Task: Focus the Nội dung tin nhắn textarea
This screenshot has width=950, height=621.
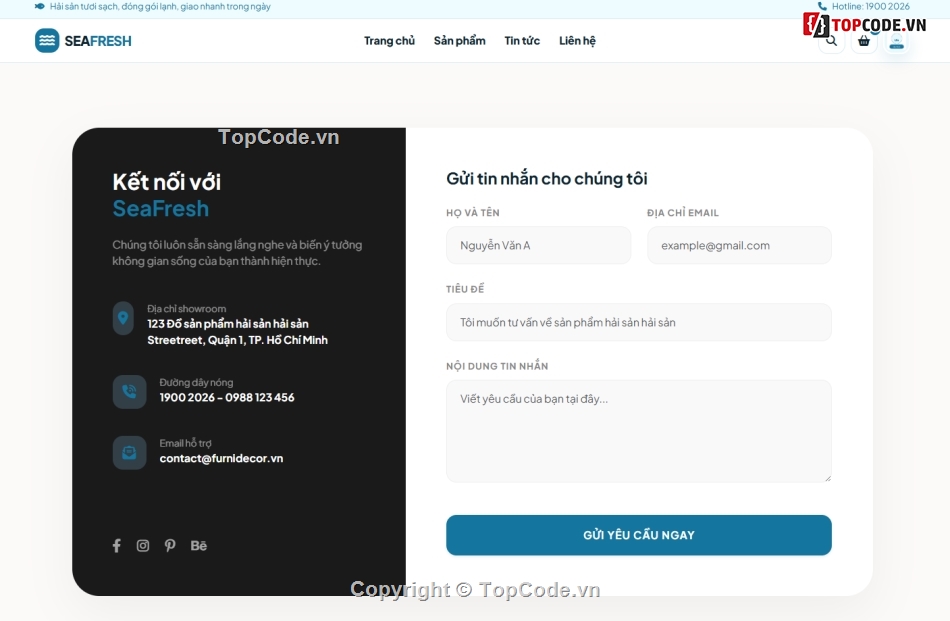Action: (x=639, y=431)
